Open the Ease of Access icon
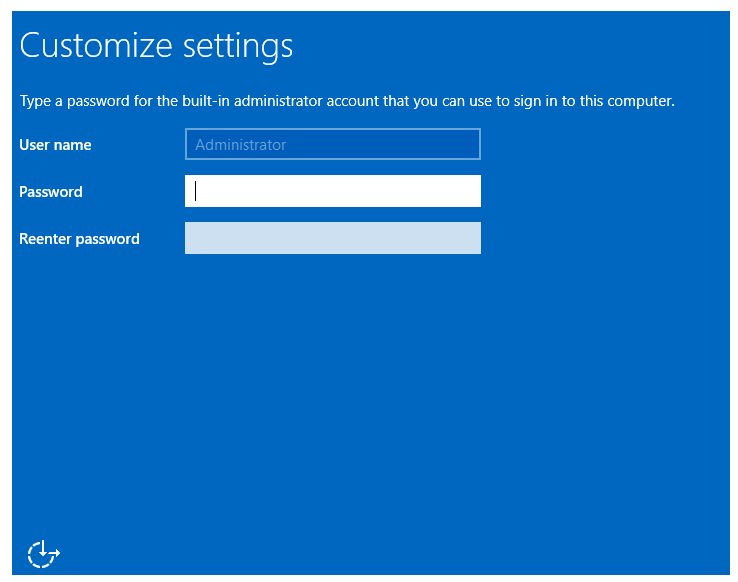This screenshot has height=582, width=738. click(x=43, y=554)
